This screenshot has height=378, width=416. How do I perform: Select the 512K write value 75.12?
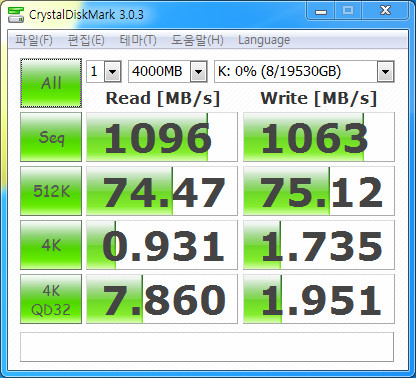(319, 191)
